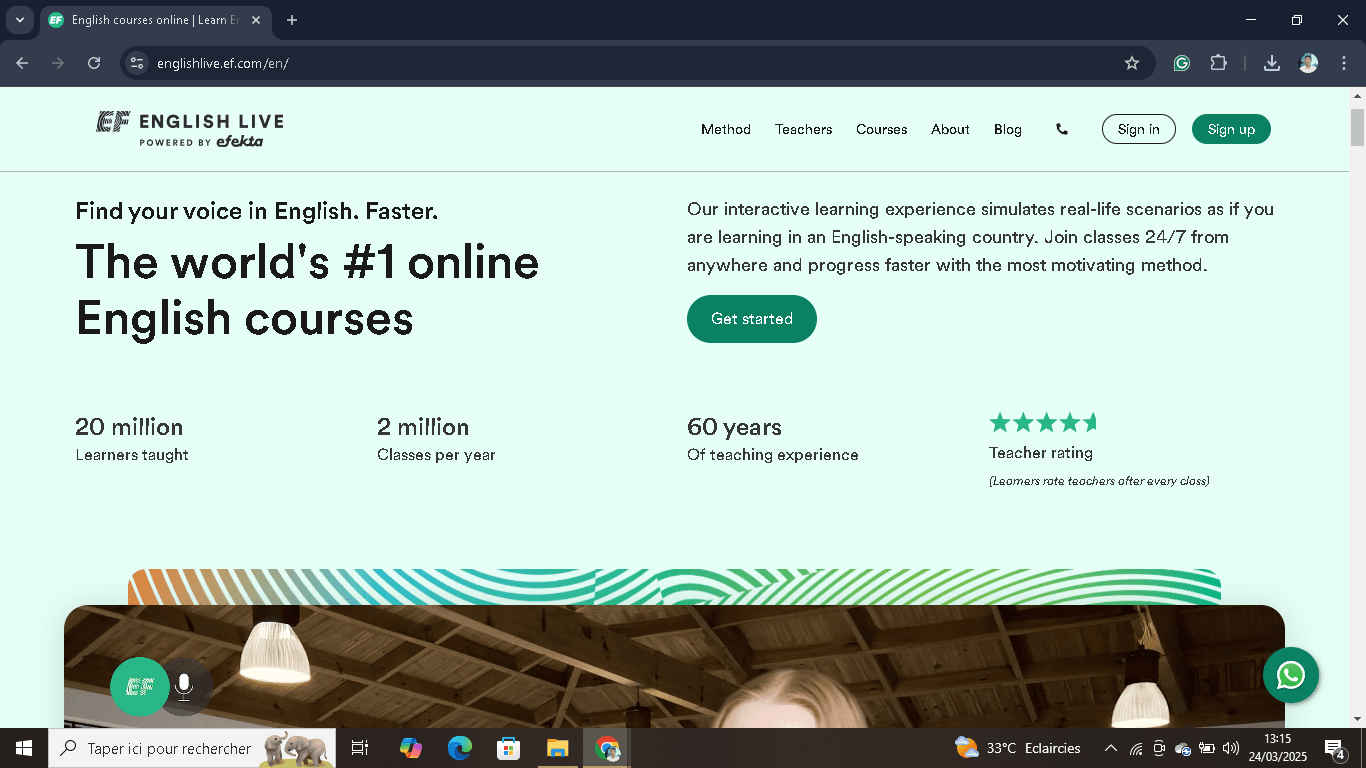The width and height of the screenshot is (1366, 768).
Task: Open Chrome downloads icon
Action: tap(1272, 63)
